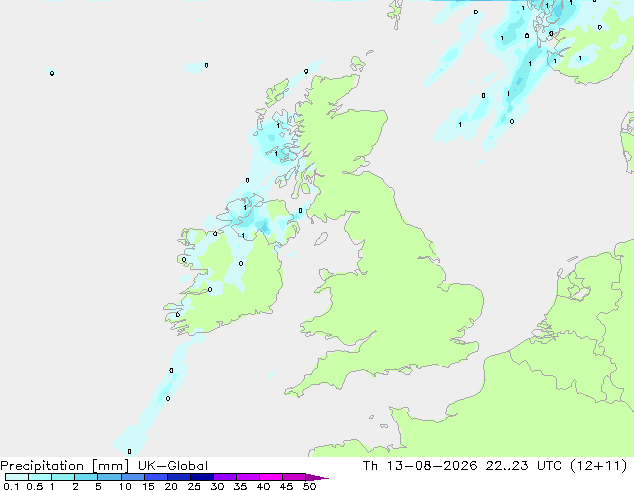Screen dimensions: 634x490
Task: Click the above-50 arrow tip of legend
Action: [317, 477]
